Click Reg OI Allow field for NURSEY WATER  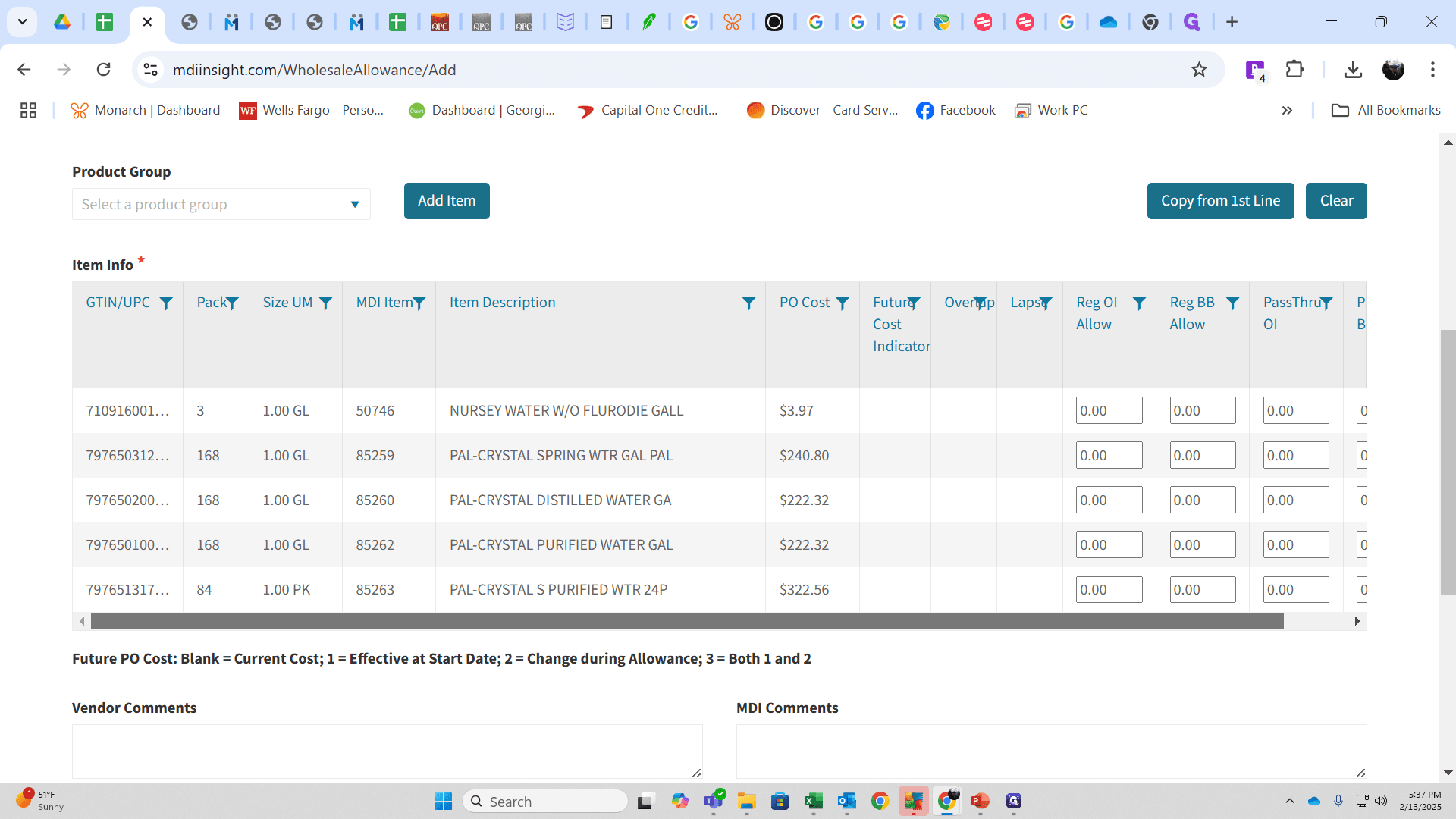click(x=1109, y=411)
